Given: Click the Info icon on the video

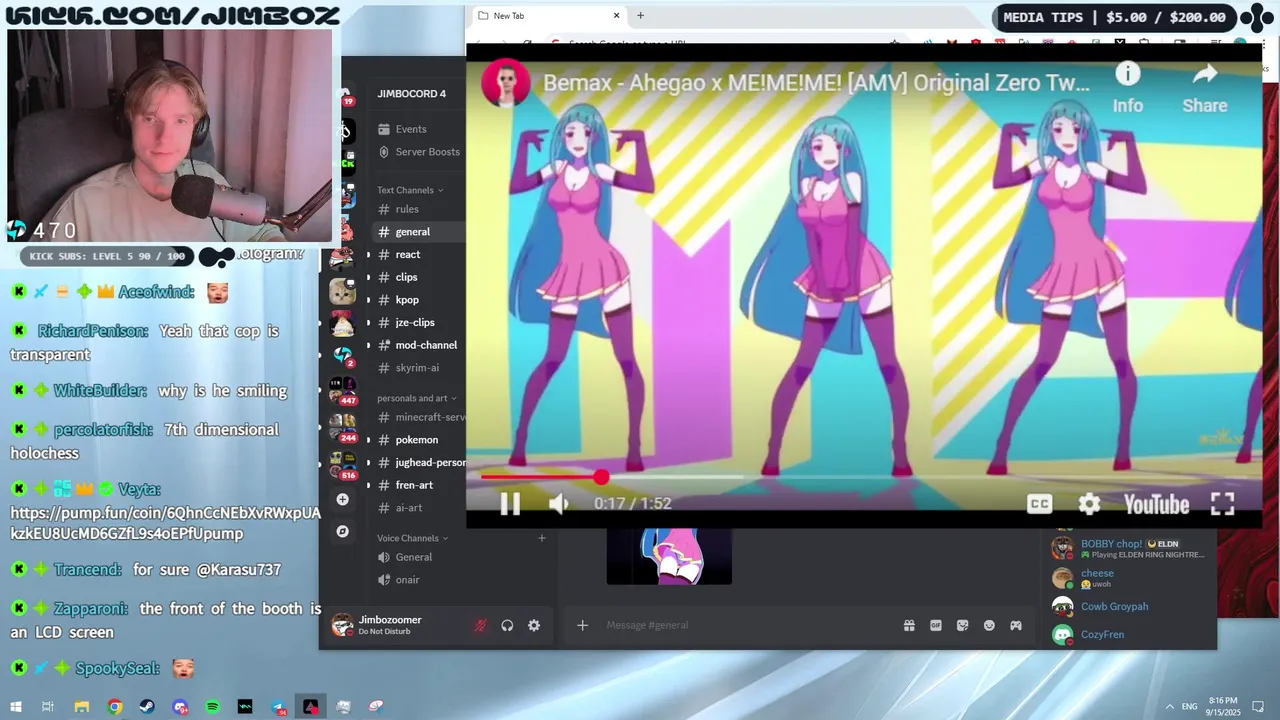Looking at the screenshot, I should 1128,74.
